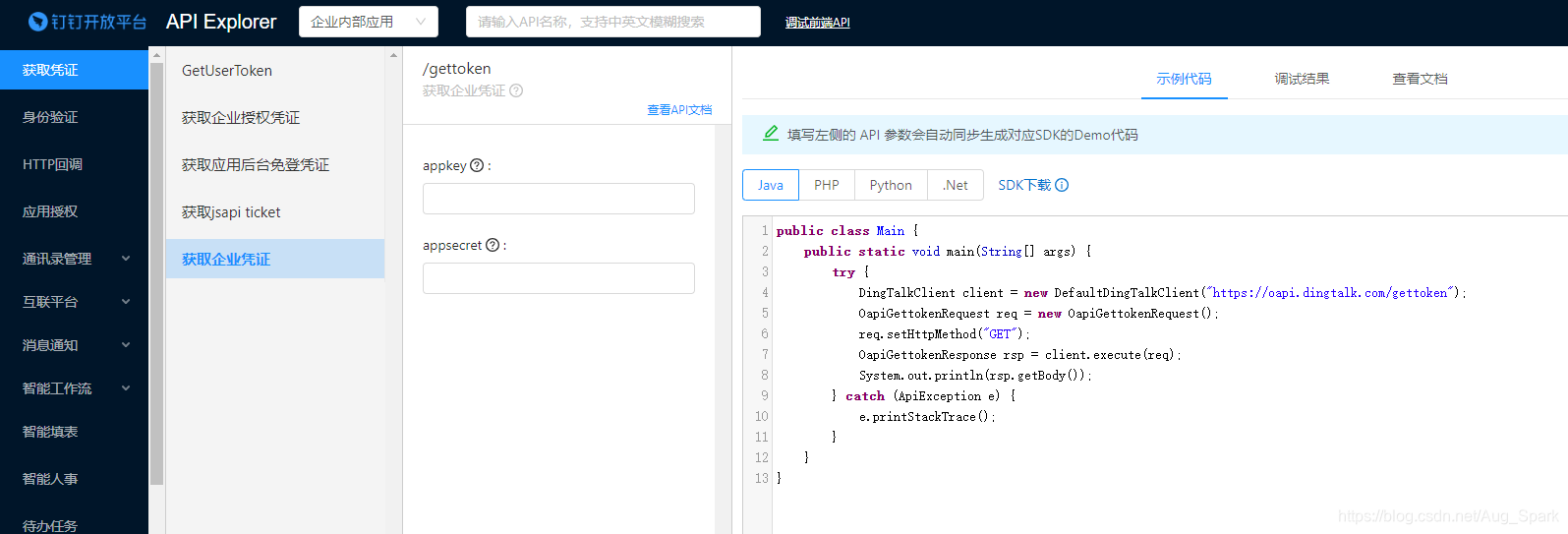
Task: Open the 获取应用后台免登凭证 API entry
Action: (275, 165)
